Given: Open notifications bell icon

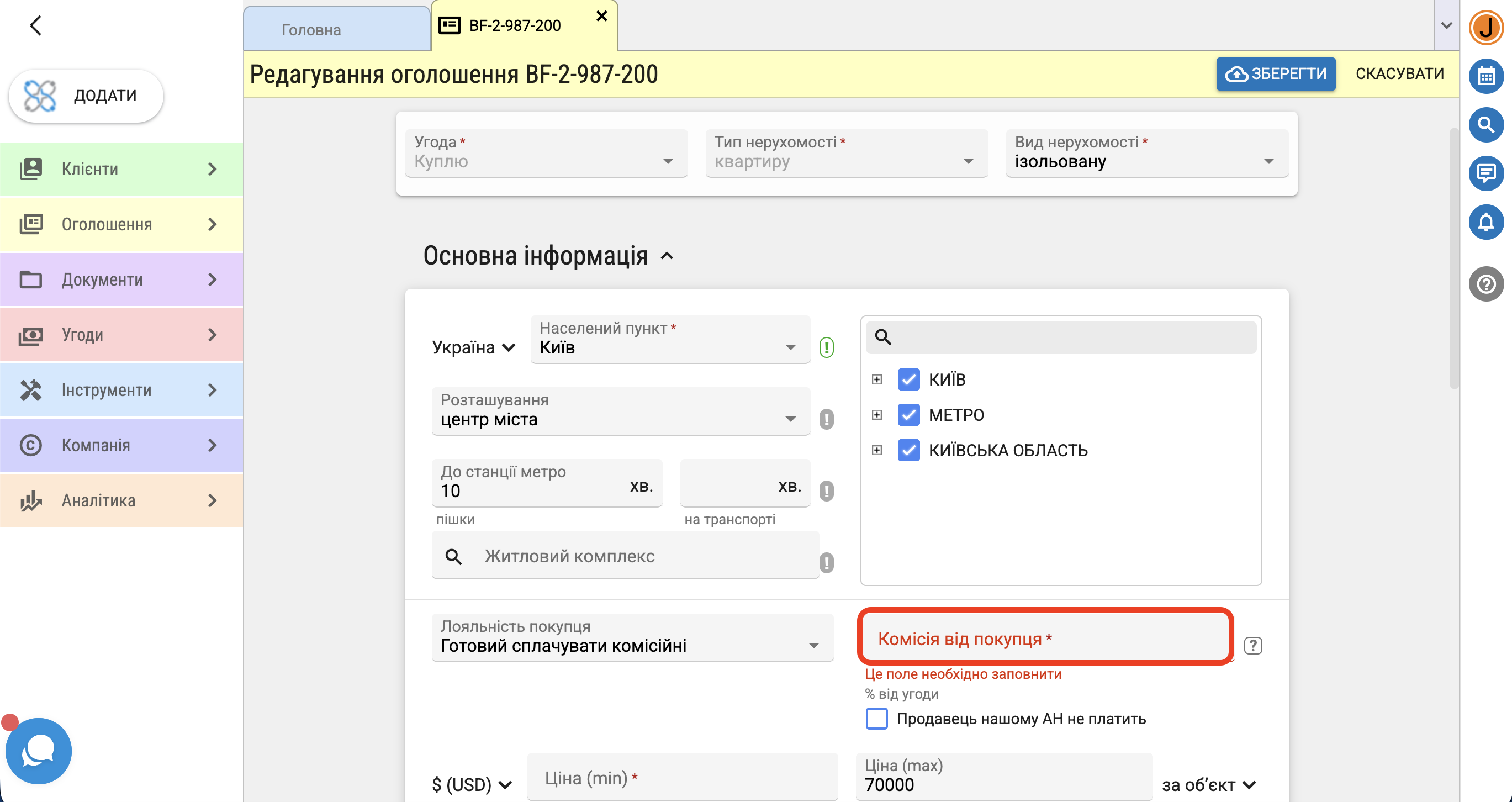Looking at the screenshot, I should [x=1485, y=222].
